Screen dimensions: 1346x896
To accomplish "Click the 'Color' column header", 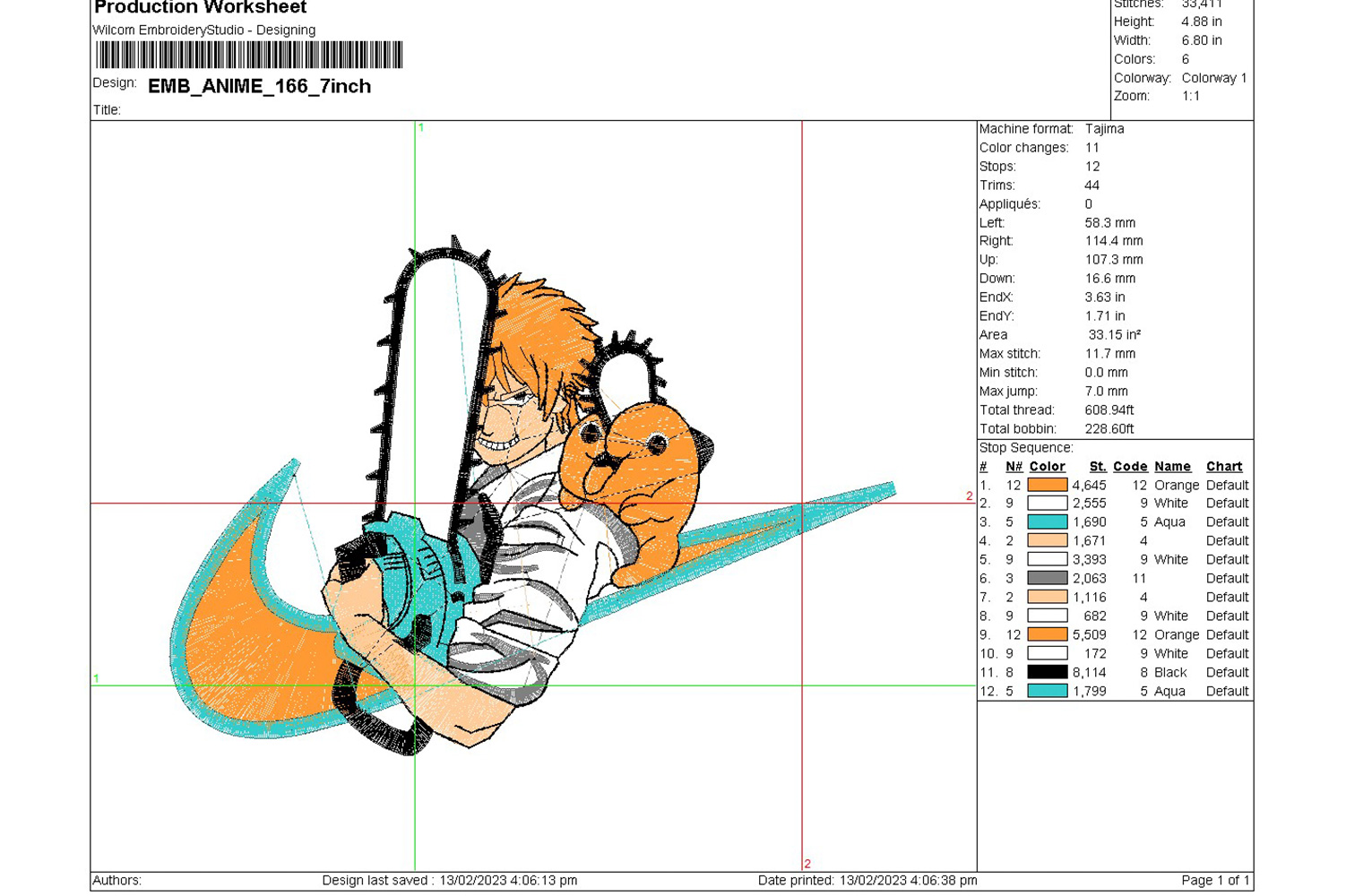I will tap(1047, 466).
